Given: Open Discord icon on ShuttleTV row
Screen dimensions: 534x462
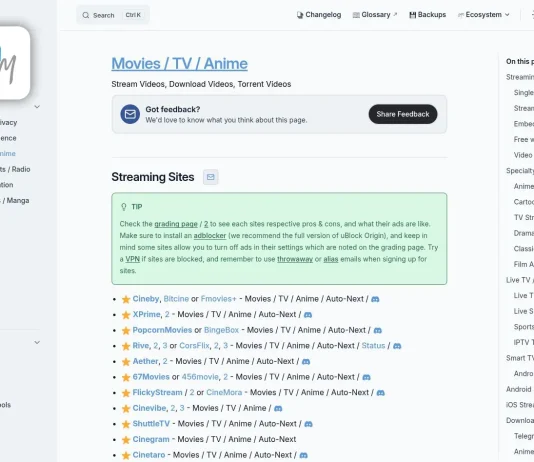Looking at the screenshot, I should [x=308, y=424].
